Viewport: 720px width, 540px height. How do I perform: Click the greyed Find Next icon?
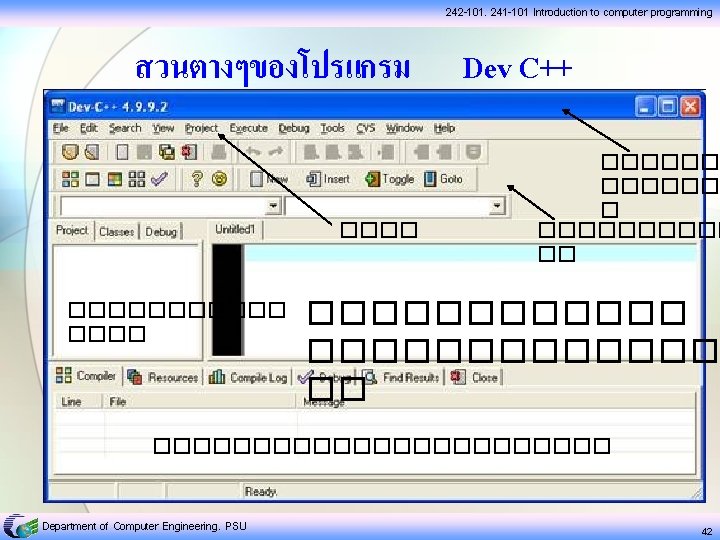355,152
